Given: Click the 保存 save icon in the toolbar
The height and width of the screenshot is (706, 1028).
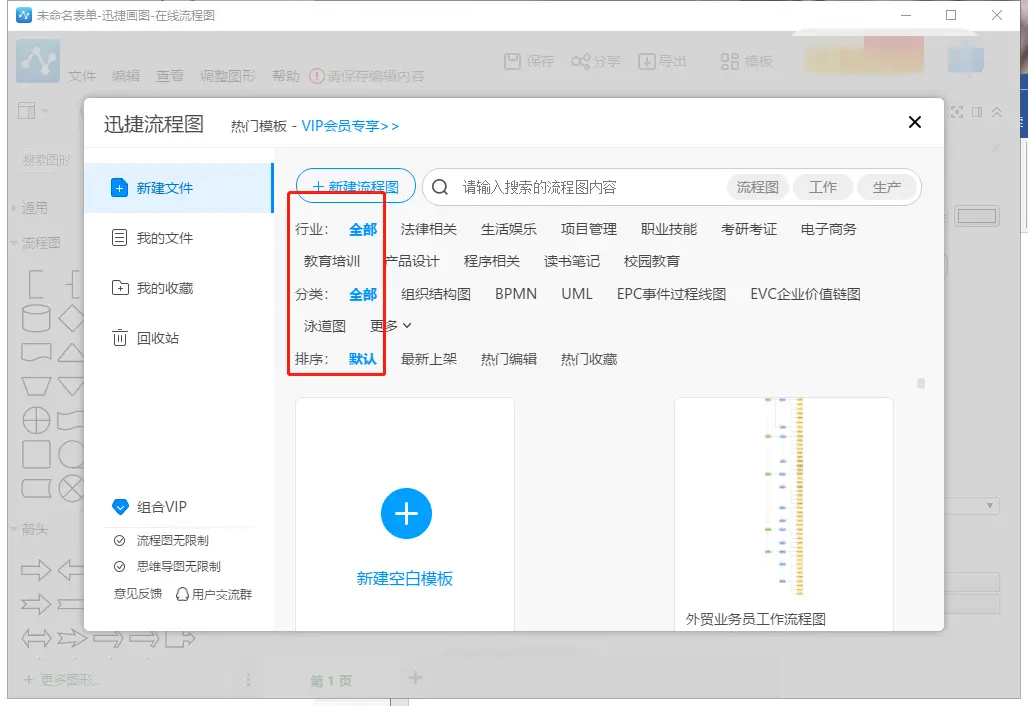Looking at the screenshot, I should [512, 61].
